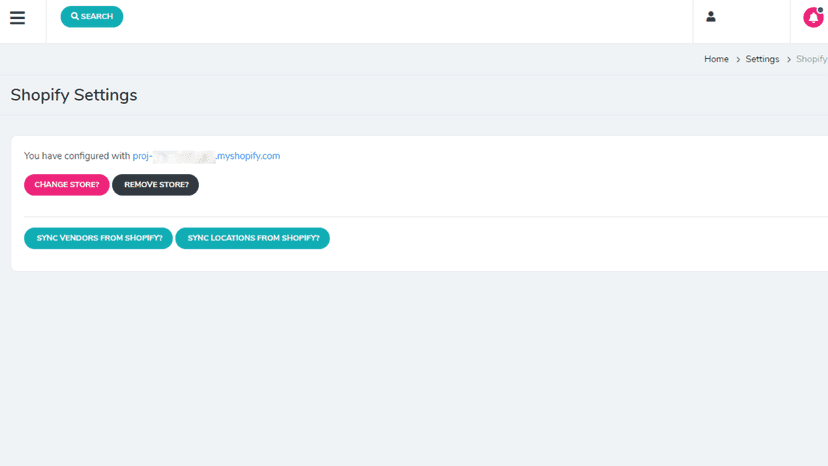This screenshot has width=828, height=466.
Task: Sync locations from Shopify
Action: (252, 238)
